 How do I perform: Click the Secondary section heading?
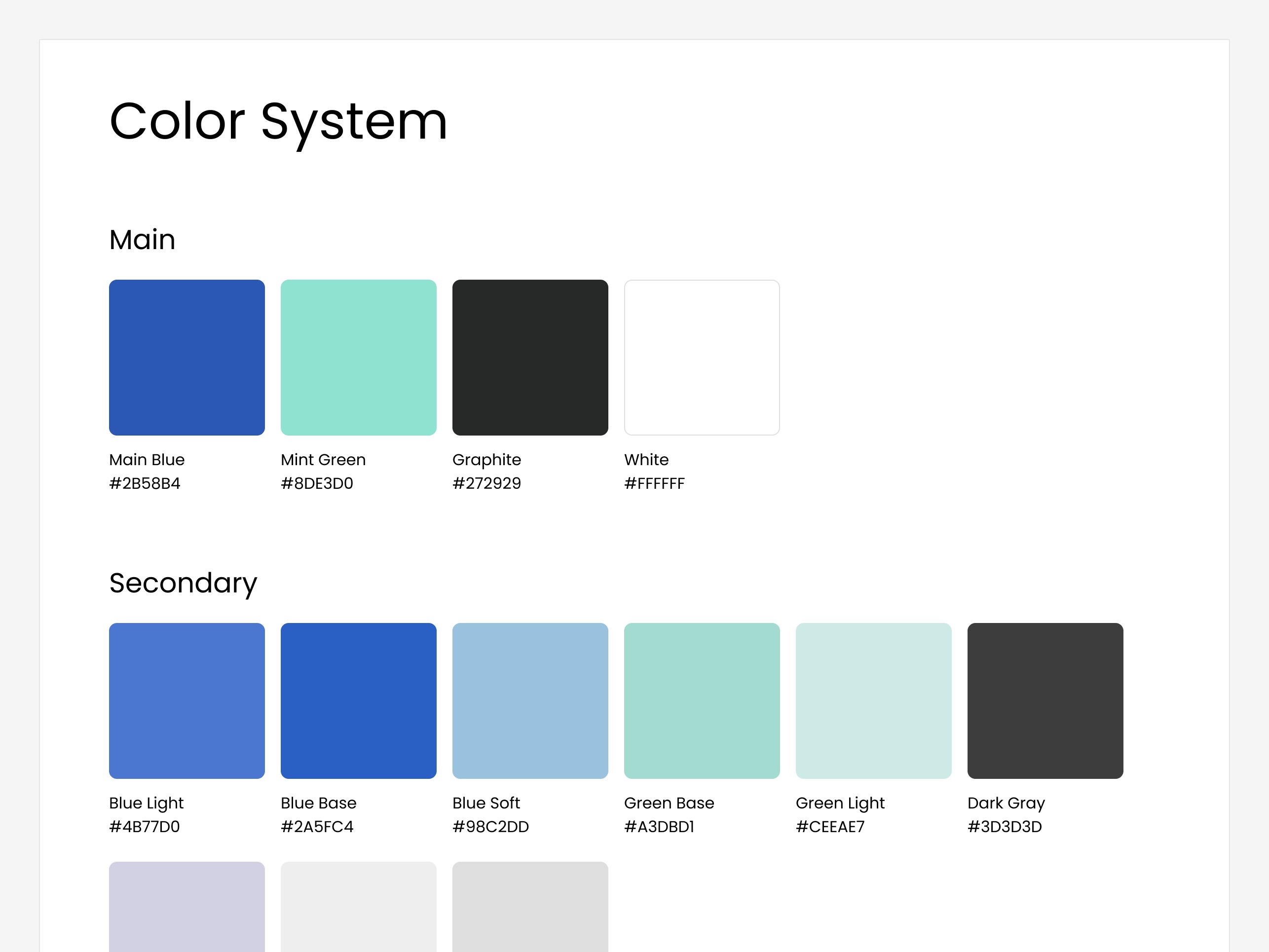(183, 584)
